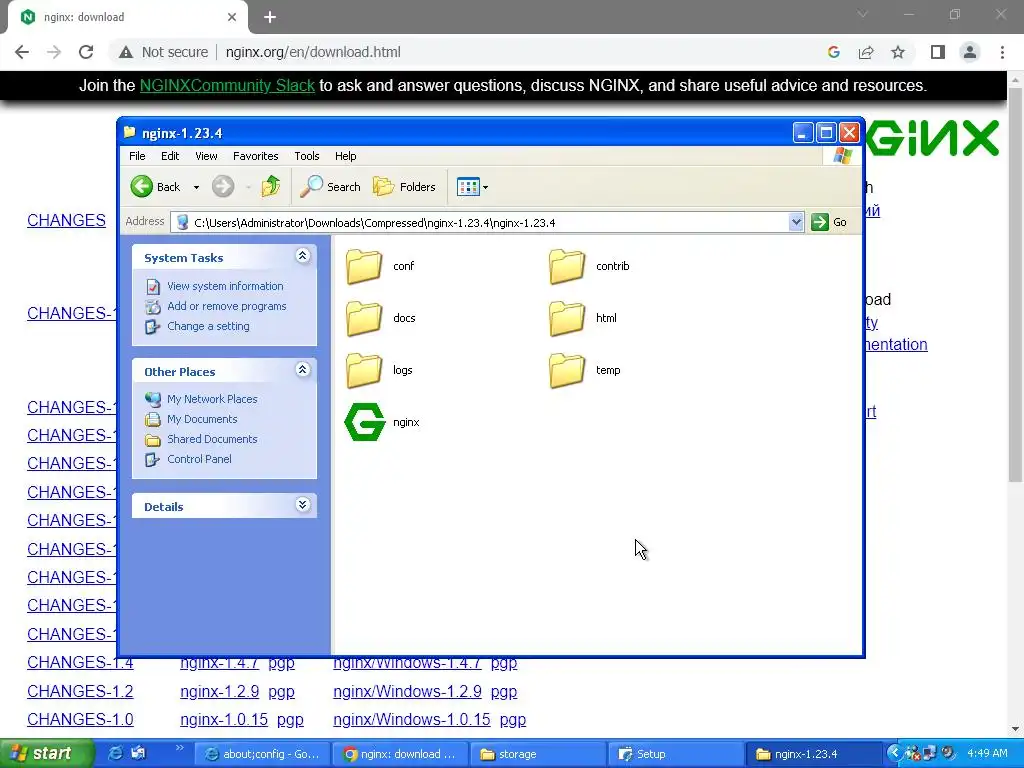Click the share icon in Chrome's address bar
This screenshot has width=1024, height=768.
pos(866,52)
